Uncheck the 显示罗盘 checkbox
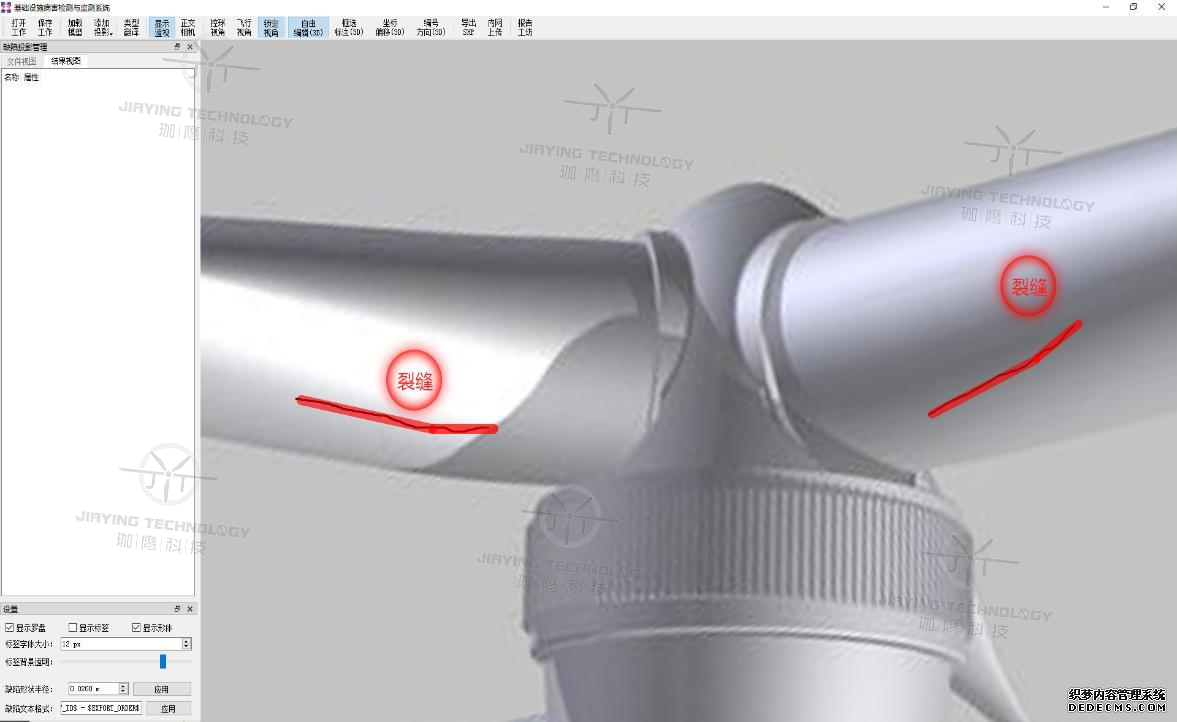The height and width of the screenshot is (722, 1177). 10,628
